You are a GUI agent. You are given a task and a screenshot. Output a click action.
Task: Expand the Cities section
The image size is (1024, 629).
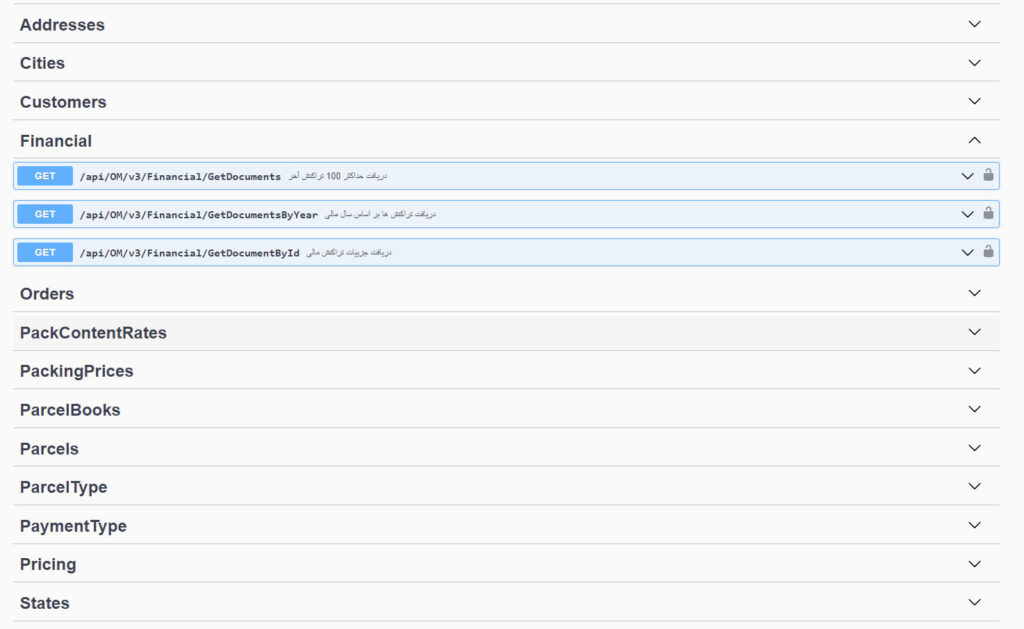(x=974, y=63)
